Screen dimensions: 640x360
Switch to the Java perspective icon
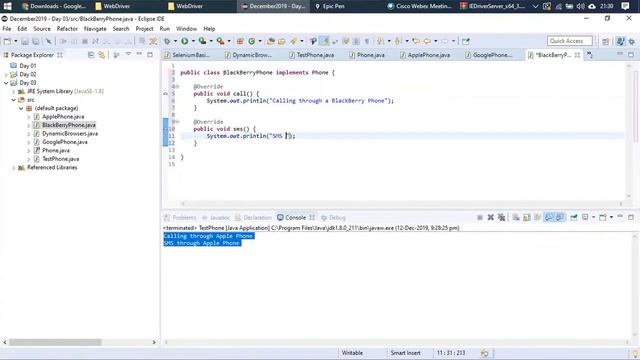[x=620, y=41]
